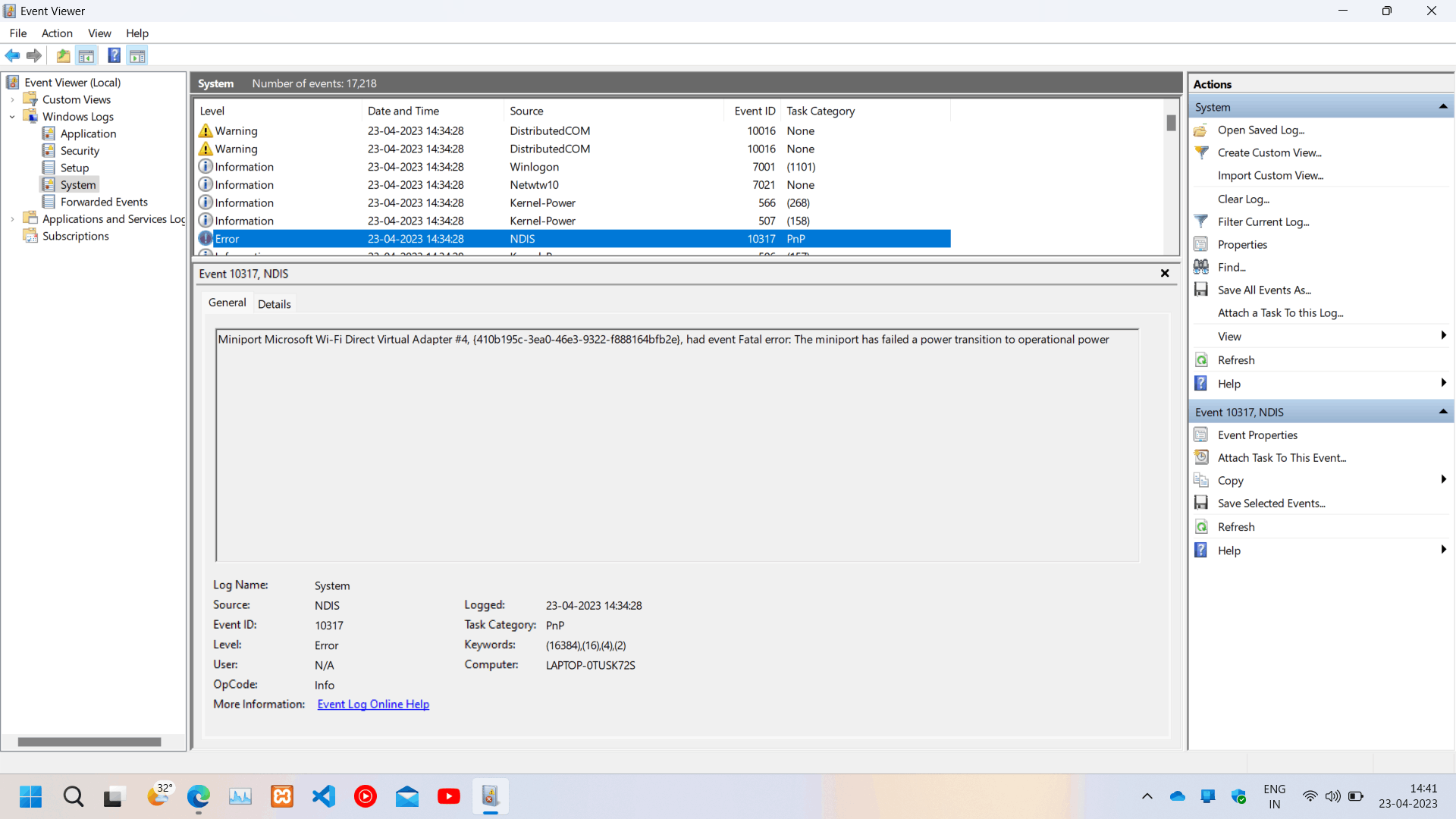Click the Filter Current Log funnel icon
Viewport: 1456px width, 819px height.
1201,221
